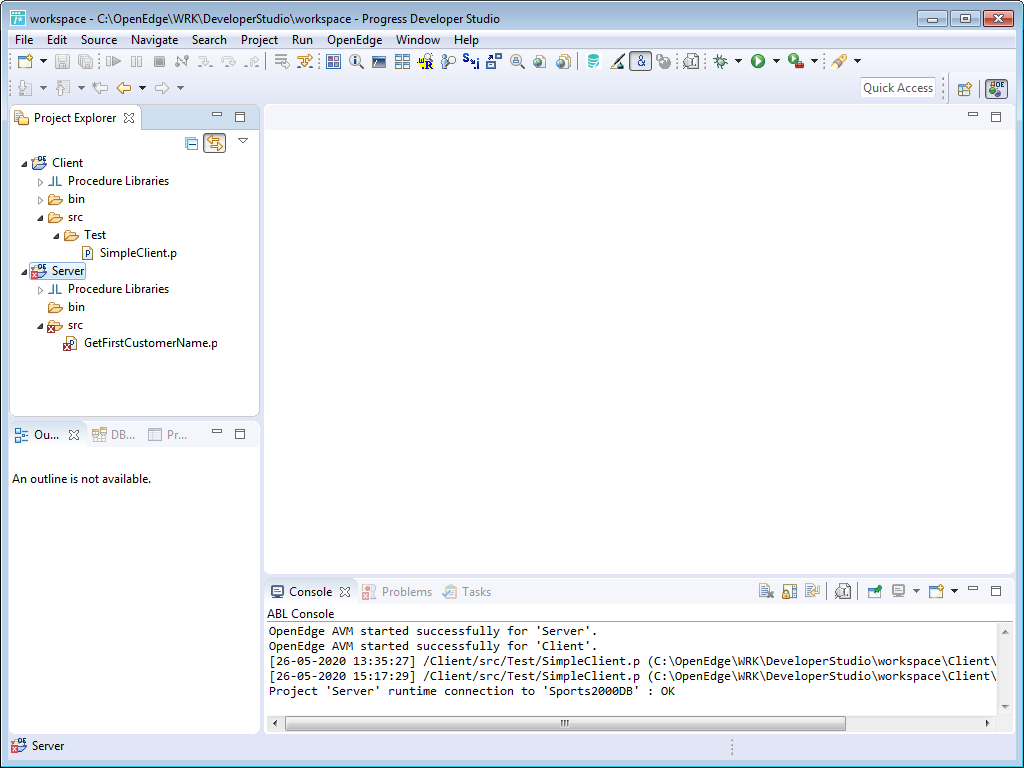Open the Back history dropdown arrow

coord(142,88)
